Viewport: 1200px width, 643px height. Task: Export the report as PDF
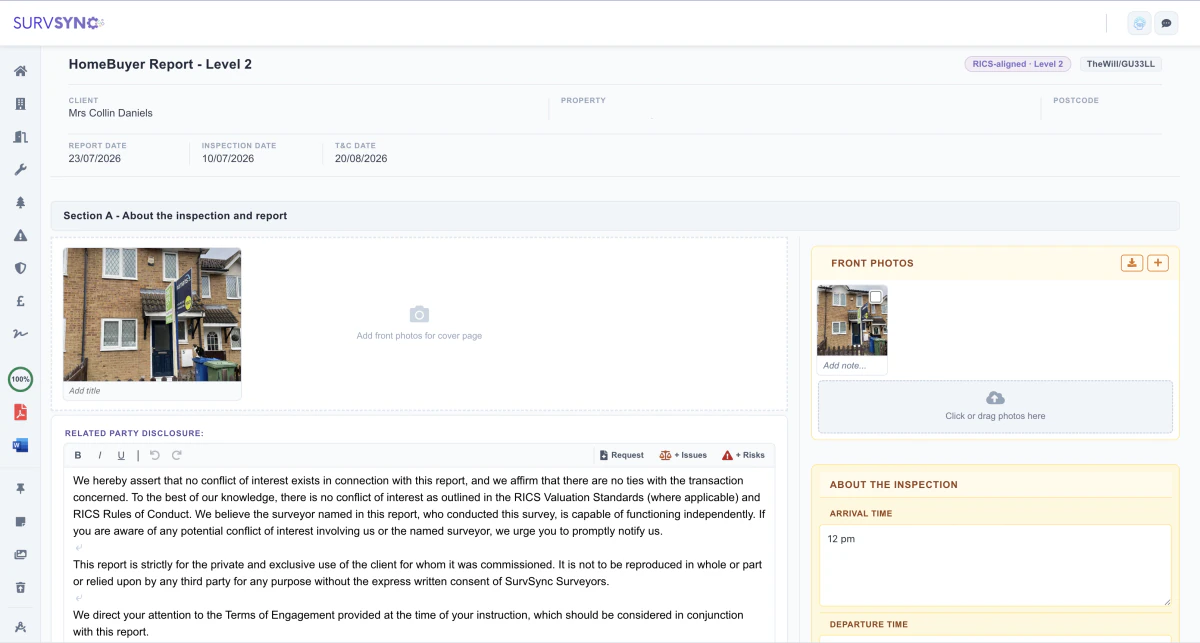[20, 412]
